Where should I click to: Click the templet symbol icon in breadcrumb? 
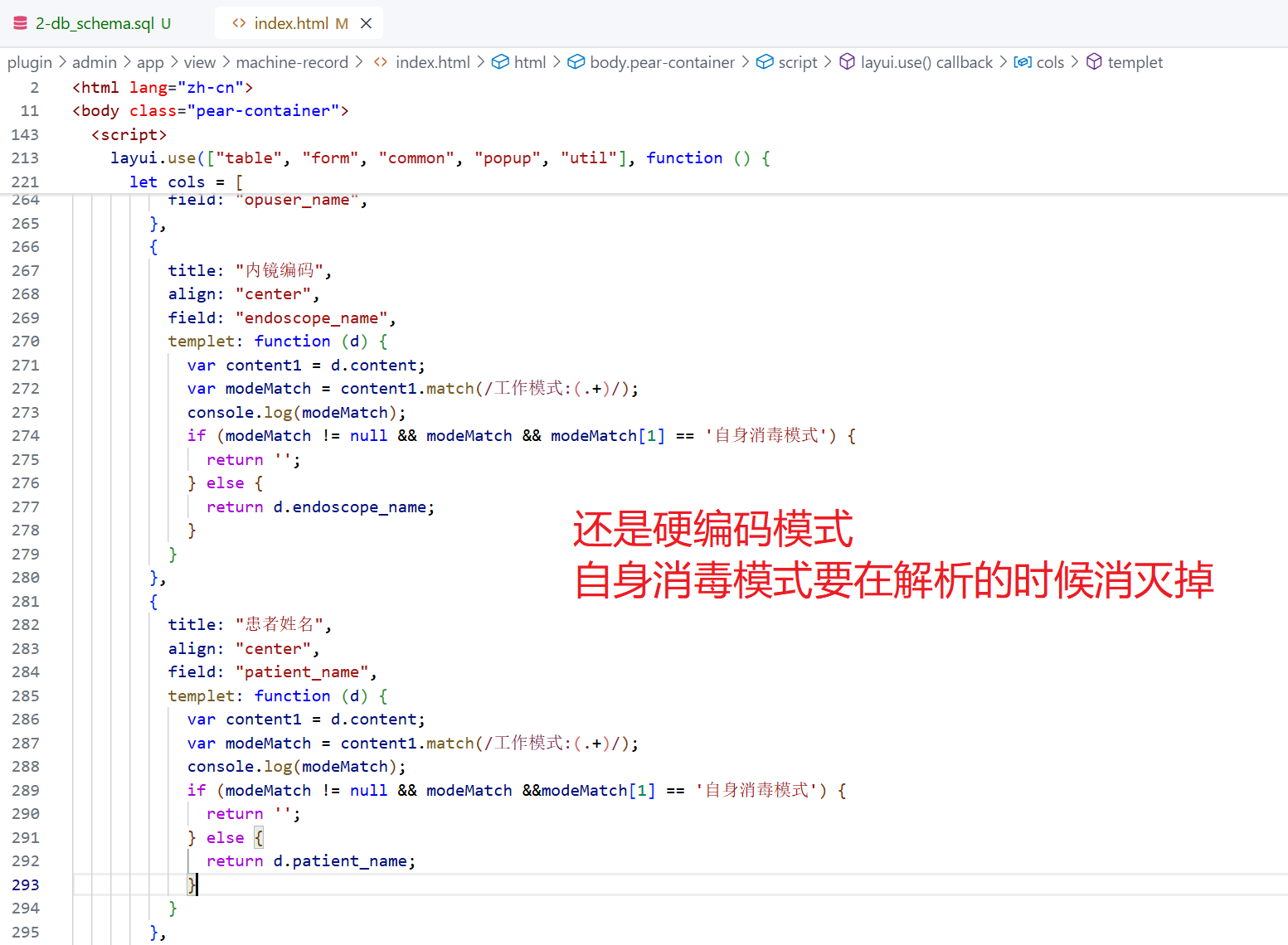[1094, 62]
